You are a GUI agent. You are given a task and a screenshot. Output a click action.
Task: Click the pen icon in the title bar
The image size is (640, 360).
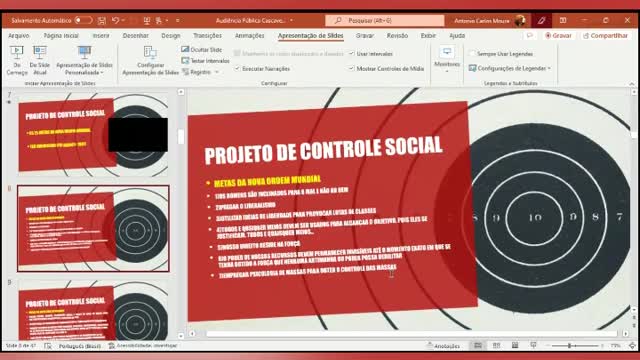[x=541, y=20]
